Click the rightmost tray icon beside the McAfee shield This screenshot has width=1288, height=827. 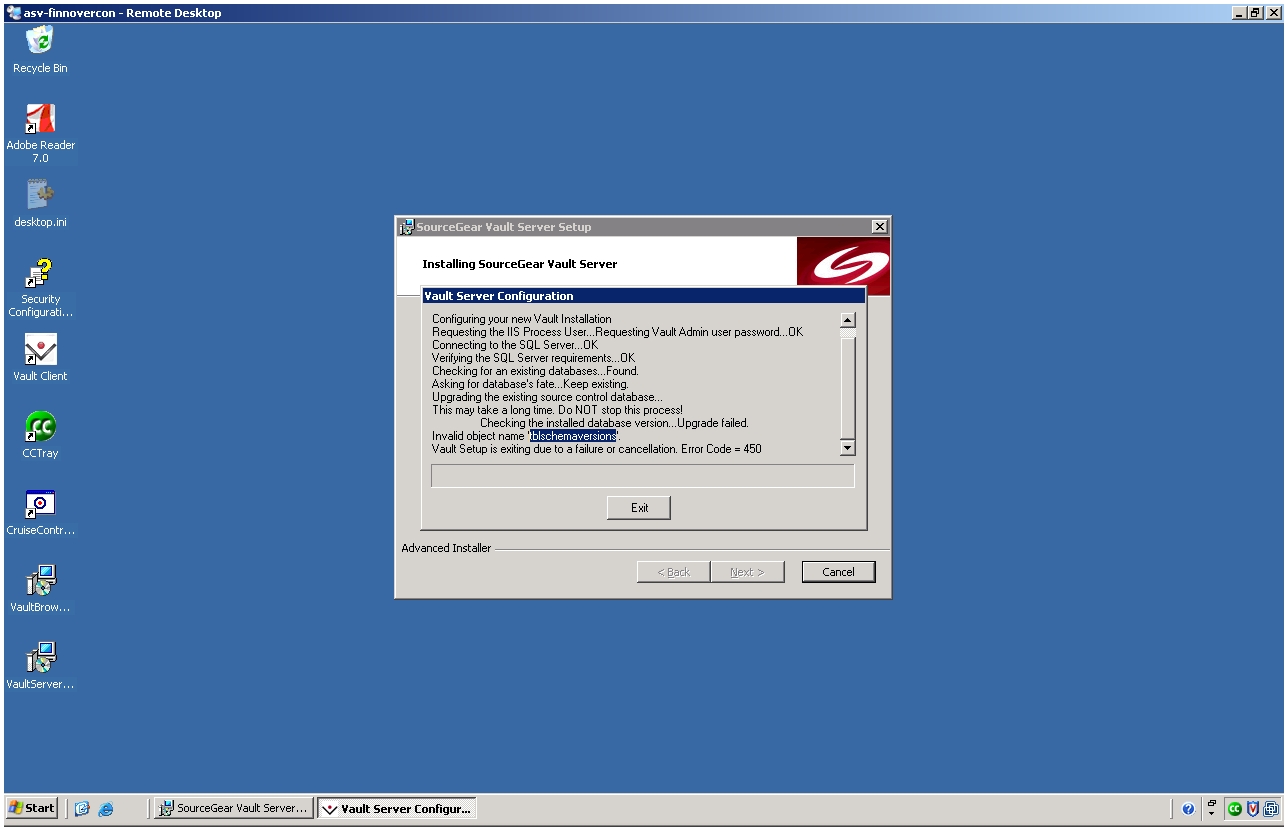pyautogui.click(x=1270, y=809)
